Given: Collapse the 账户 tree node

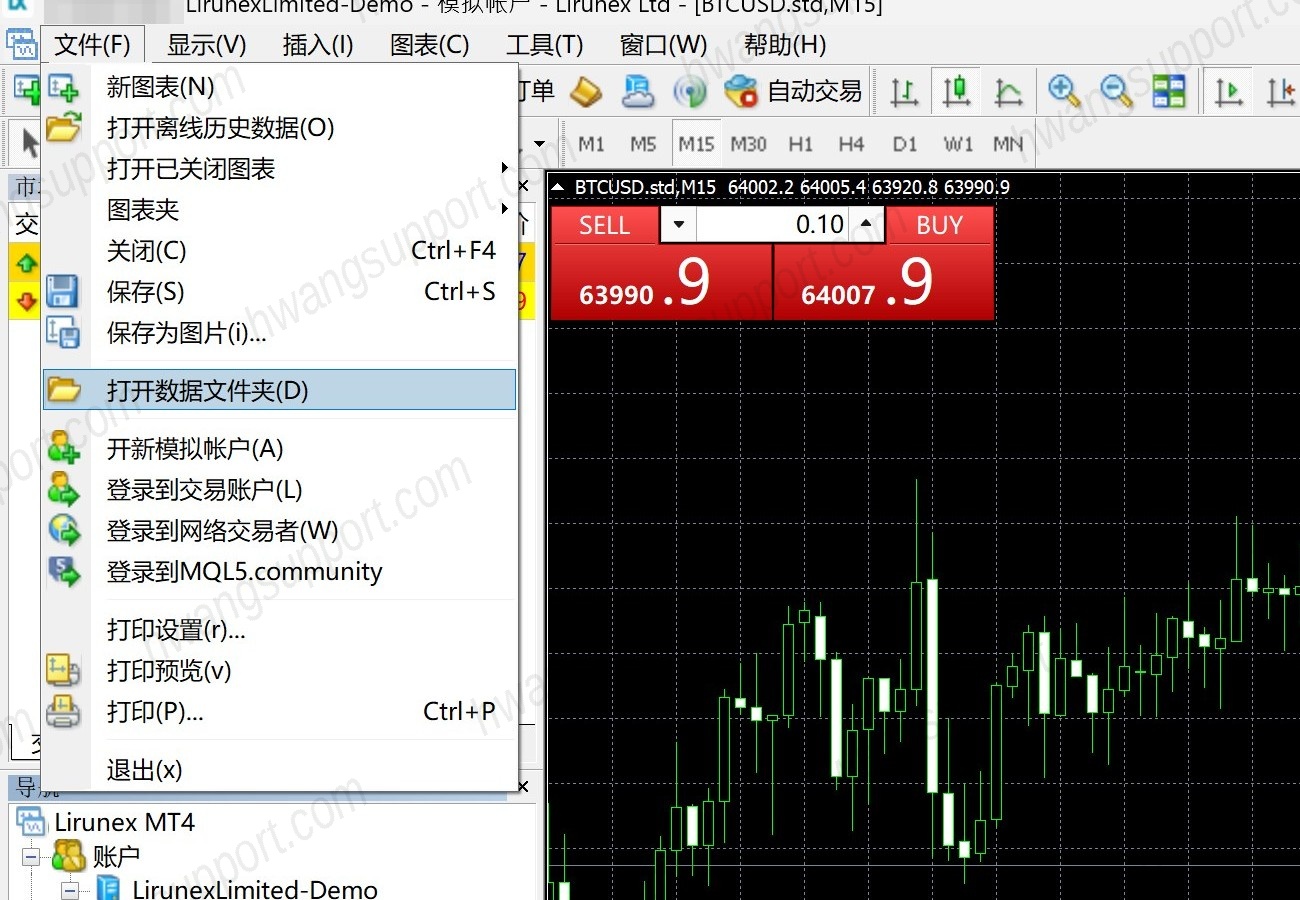Looking at the screenshot, I should [32, 857].
